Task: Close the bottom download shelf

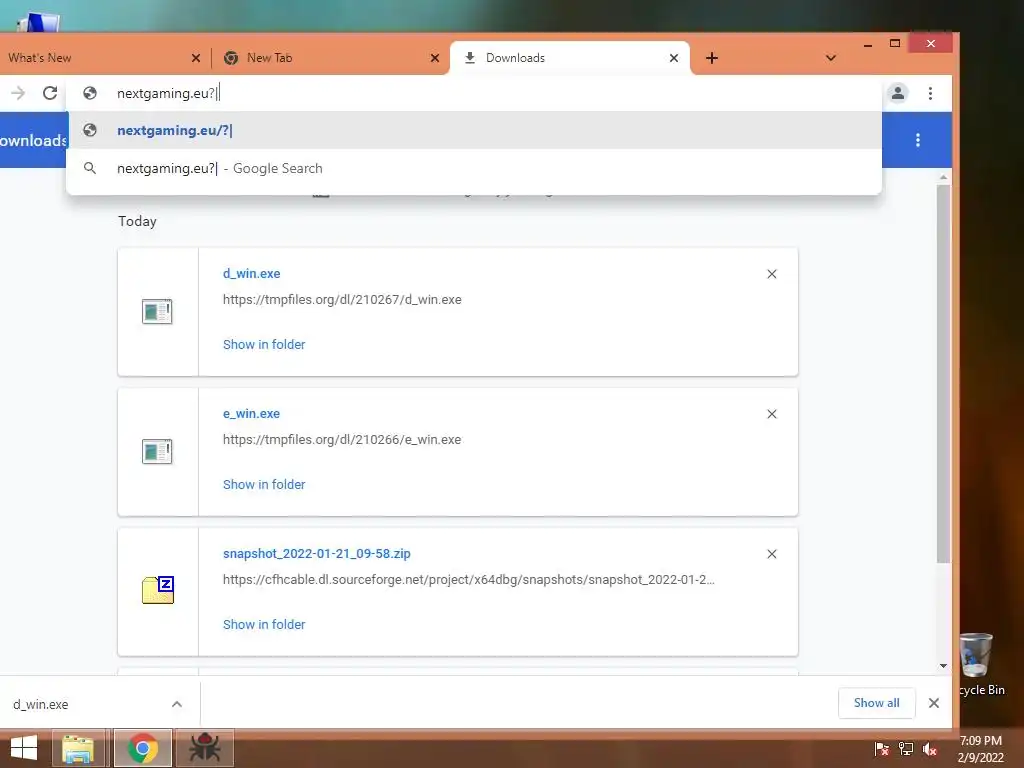Action: (934, 703)
